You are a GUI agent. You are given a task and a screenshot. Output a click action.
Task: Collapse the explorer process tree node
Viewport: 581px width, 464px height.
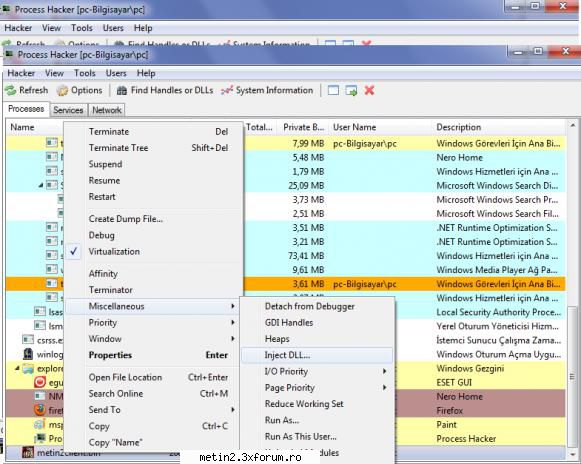pyautogui.click(x=17, y=368)
